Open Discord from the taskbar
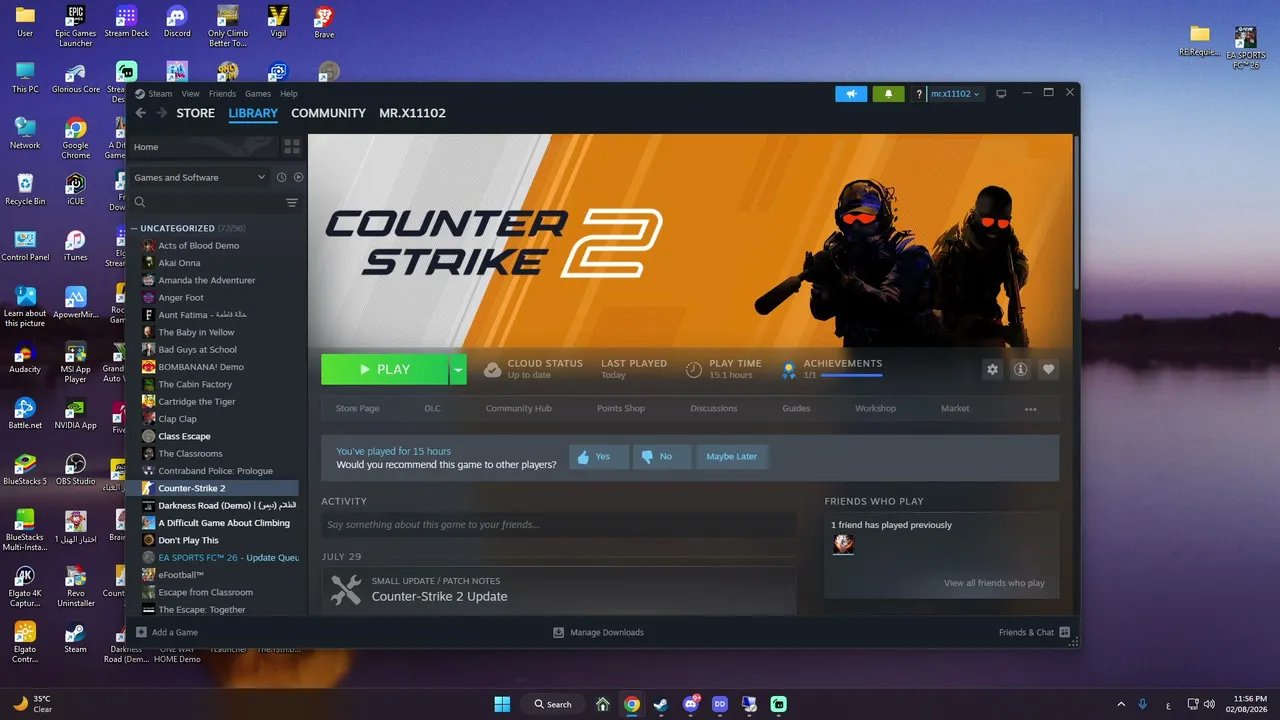The height and width of the screenshot is (720, 1280). [x=690, y=704]
